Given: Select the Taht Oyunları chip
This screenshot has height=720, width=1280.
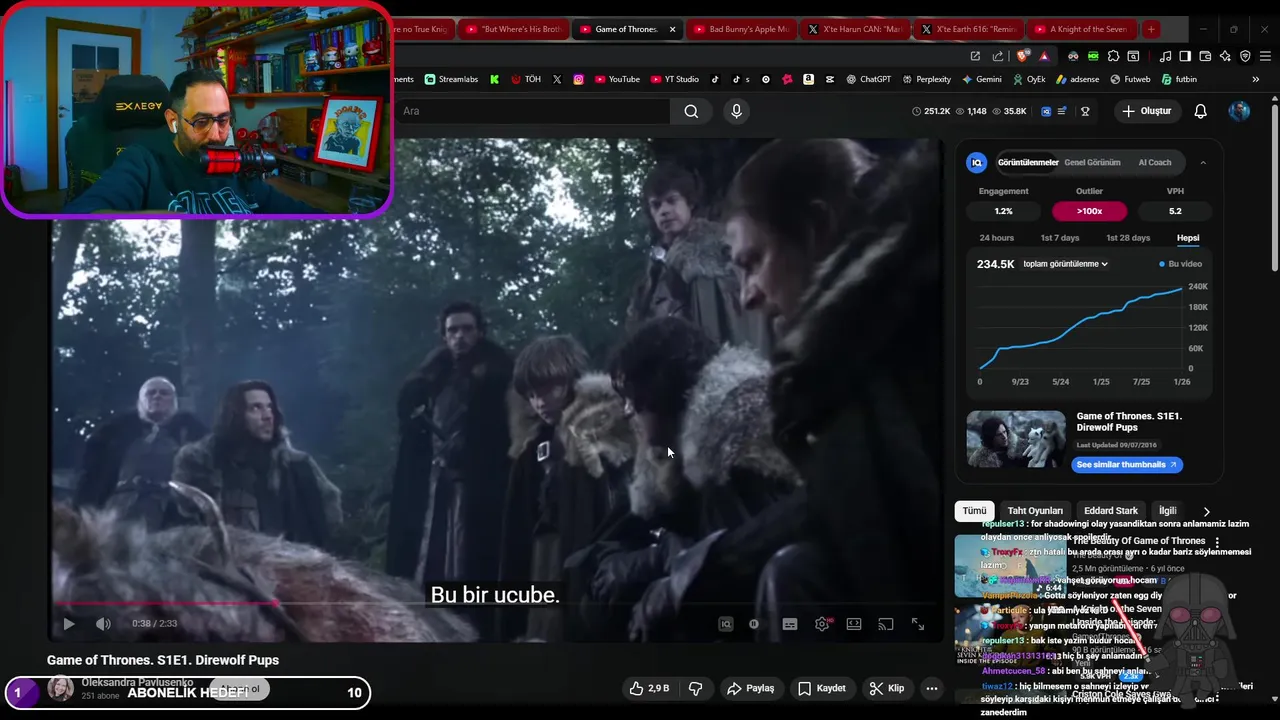Looking at the screenshot, I should [x=1035, y=511].
